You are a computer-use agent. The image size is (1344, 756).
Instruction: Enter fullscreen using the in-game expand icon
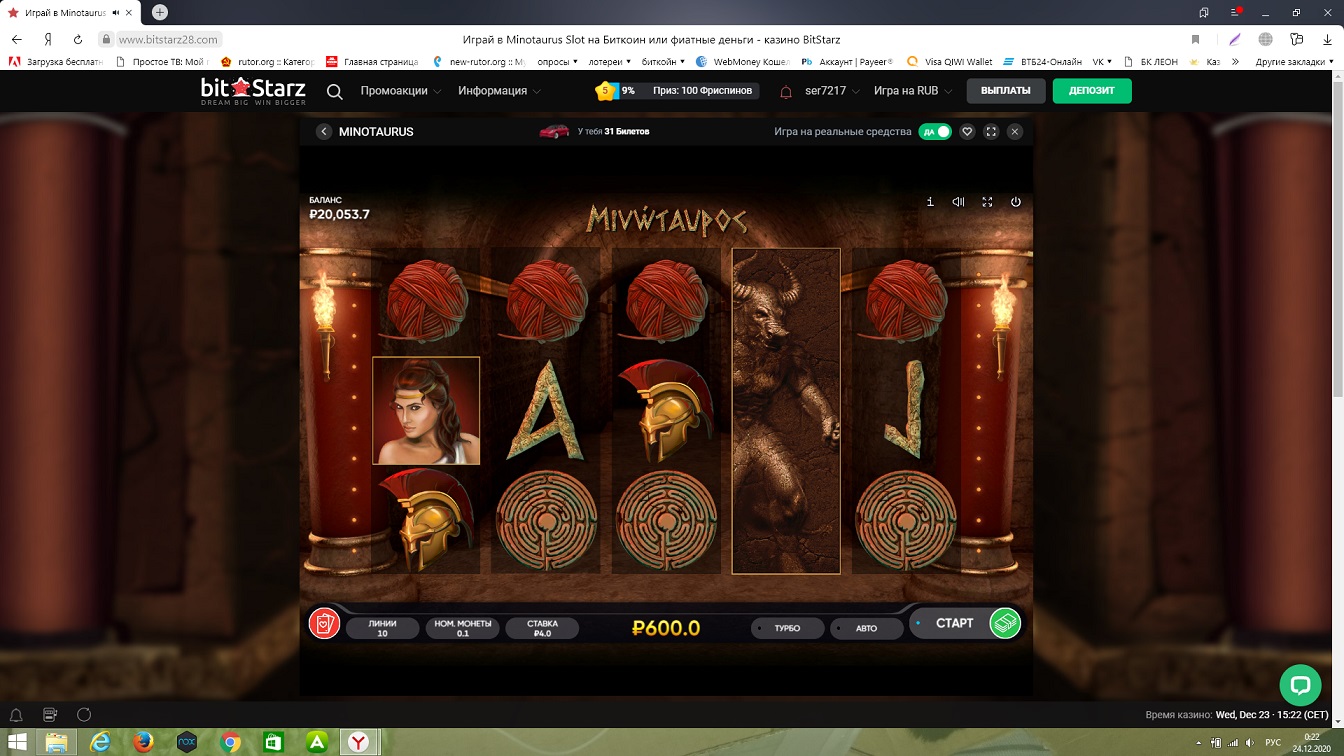pos(987,202)
